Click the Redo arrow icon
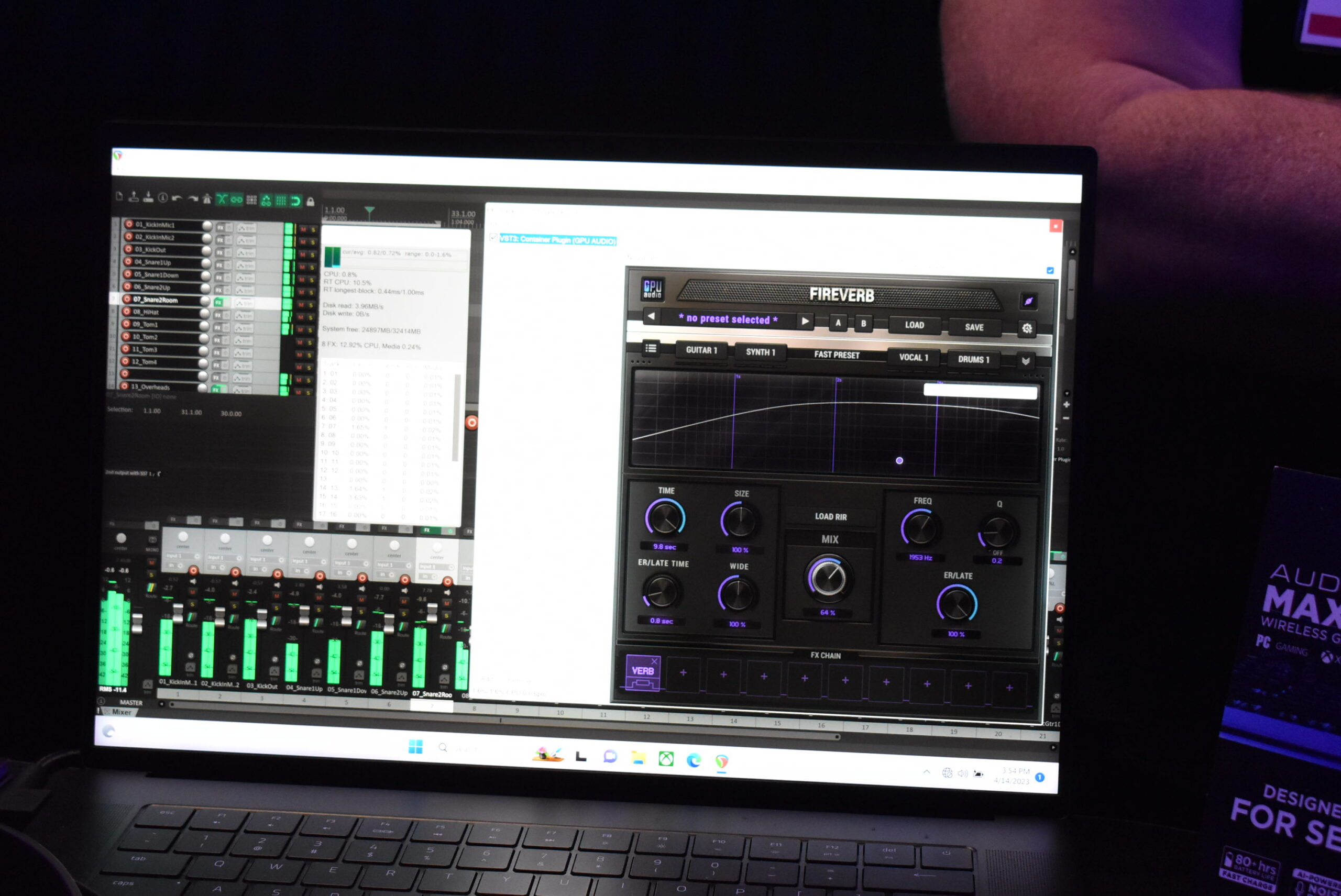Viewport: 1341px width, 896px height. [x=192, y=198]
